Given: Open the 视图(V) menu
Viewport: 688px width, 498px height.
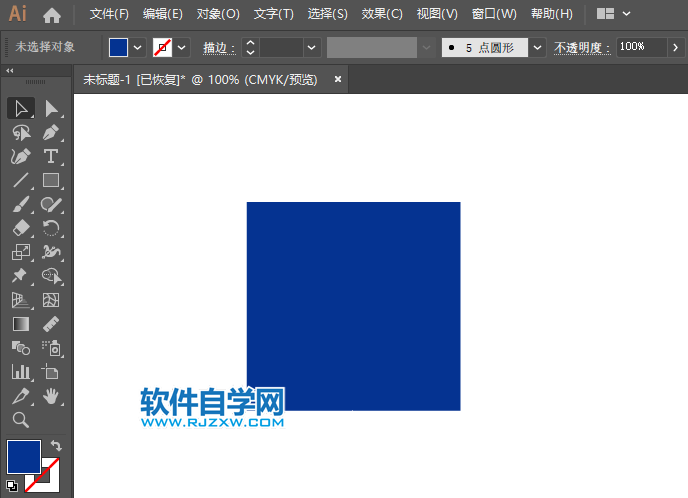Looking at the screenshot, I should coord(437,14).
